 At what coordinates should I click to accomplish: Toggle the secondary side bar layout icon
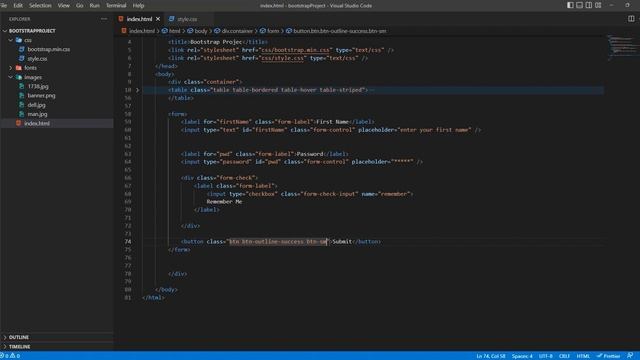pyautogui.click(x=589, y=5)
